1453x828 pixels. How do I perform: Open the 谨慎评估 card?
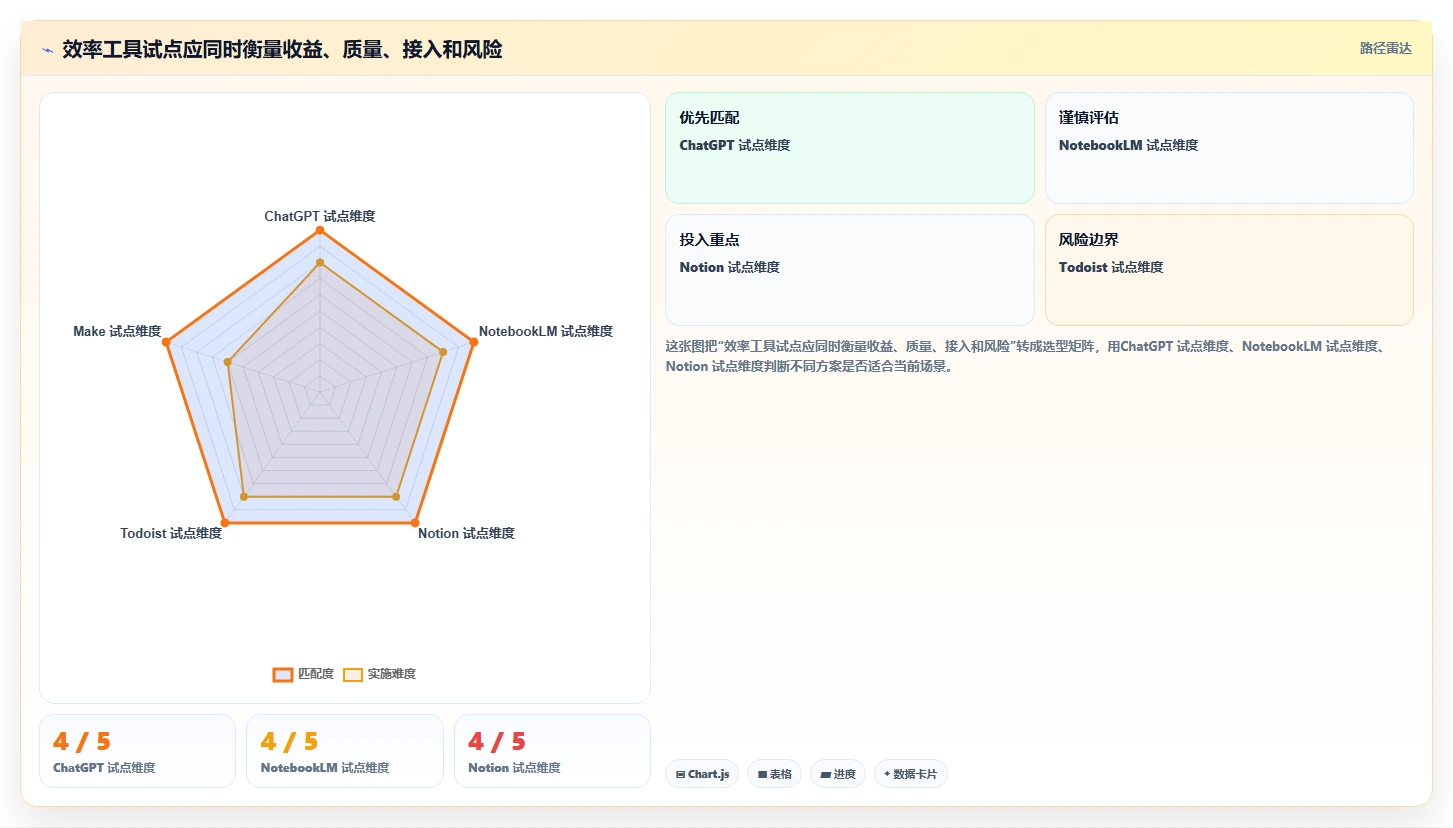tap(1229, 148)
